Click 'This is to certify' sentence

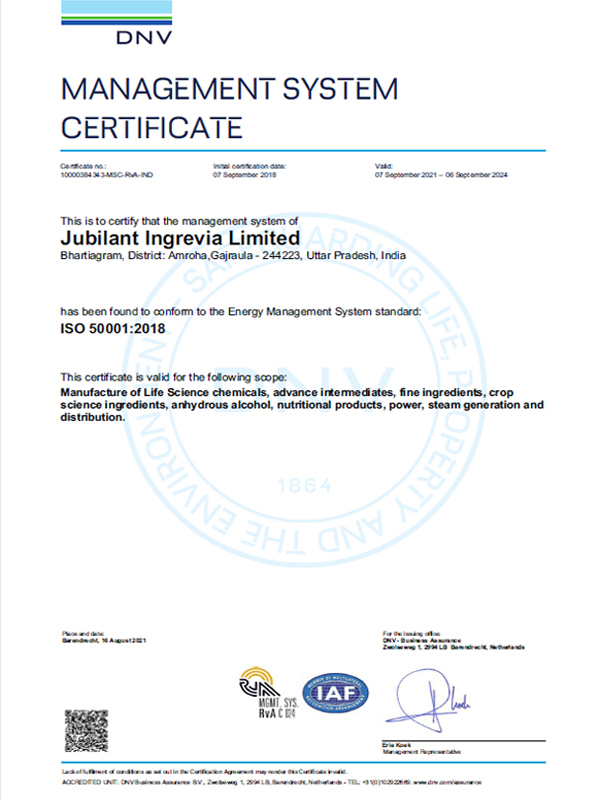pos(179,221)
